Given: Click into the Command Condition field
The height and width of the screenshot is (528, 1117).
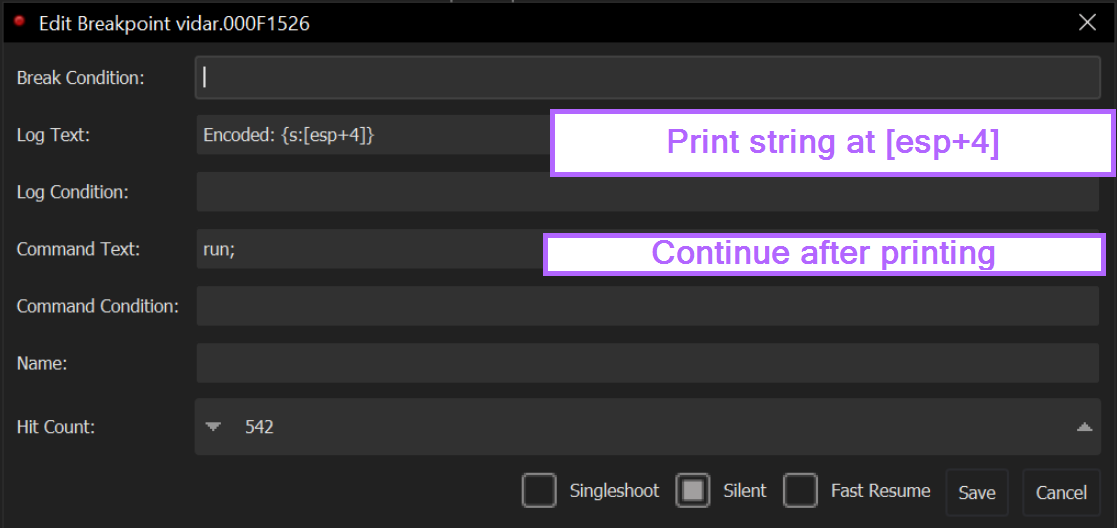Looking at the screenshot, I should 648,306.
